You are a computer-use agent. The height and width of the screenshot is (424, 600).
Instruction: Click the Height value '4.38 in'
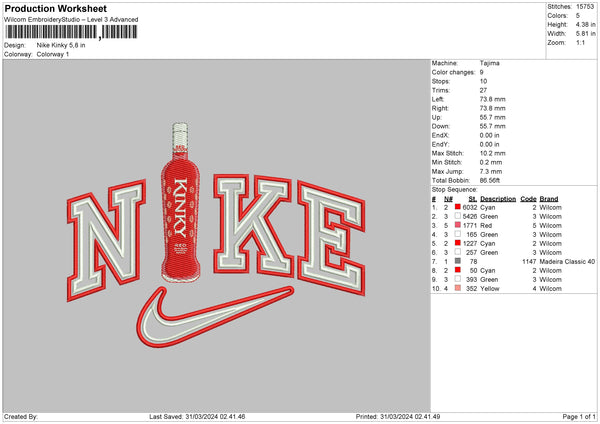coord(585,24)
